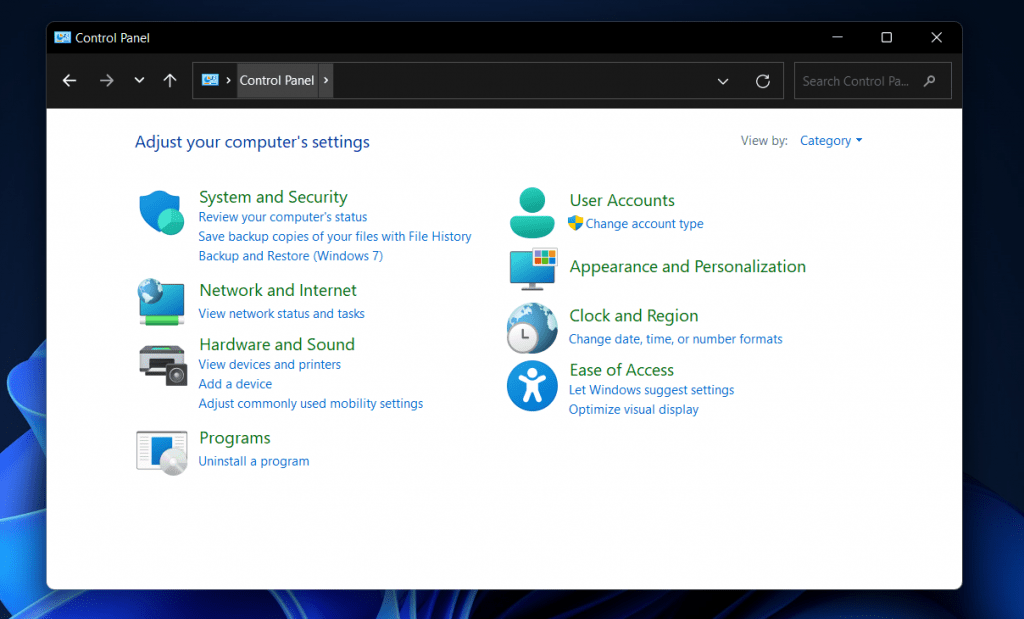
Task: Open the address bar history dropdown
Action: point(723,80)
